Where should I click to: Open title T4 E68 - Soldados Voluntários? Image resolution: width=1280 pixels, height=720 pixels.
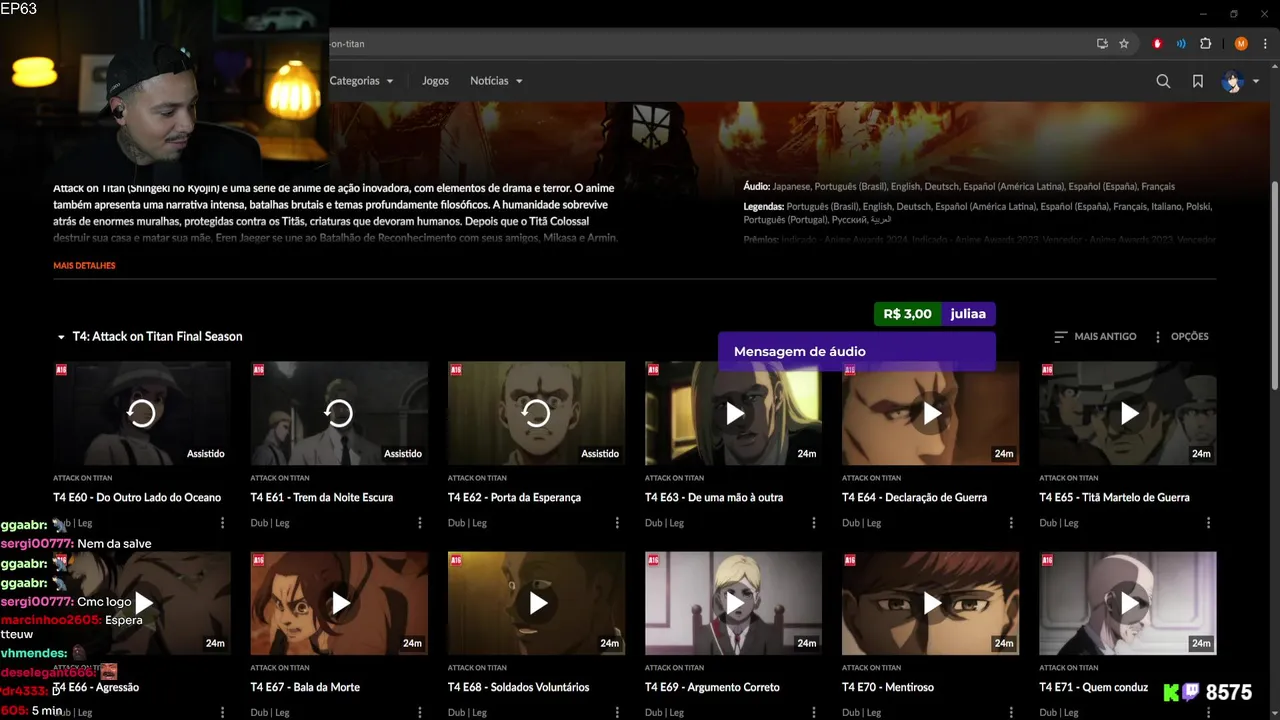coord(518,688)
